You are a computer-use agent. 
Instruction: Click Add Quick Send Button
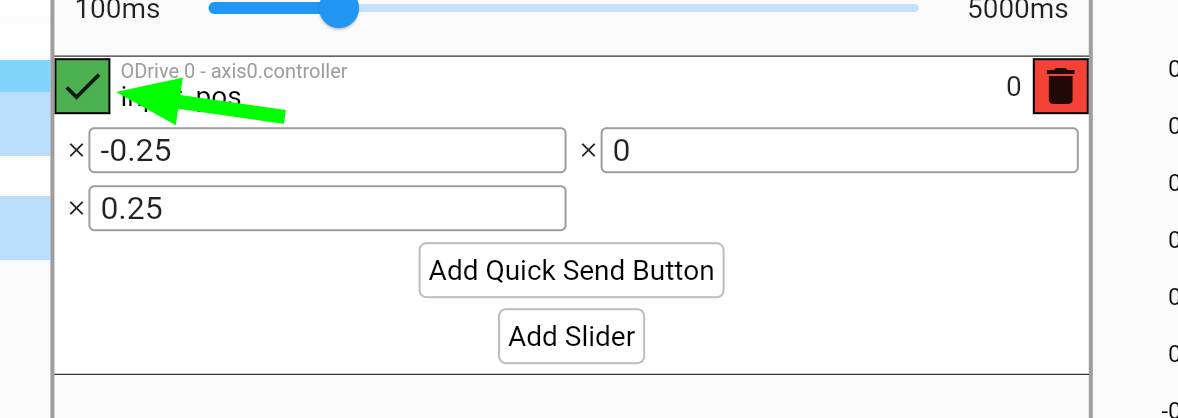(572, 270)
